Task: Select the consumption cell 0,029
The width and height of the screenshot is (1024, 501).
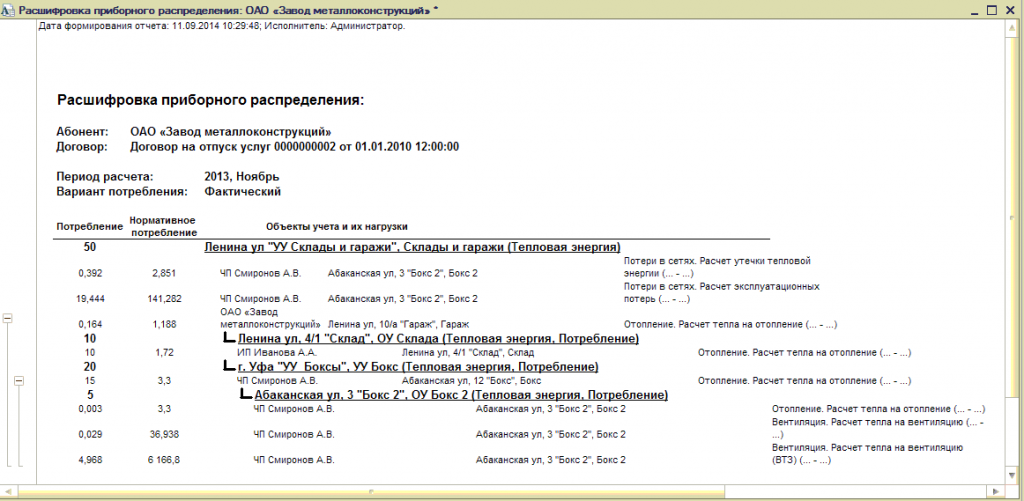Action: coord(90,434)
